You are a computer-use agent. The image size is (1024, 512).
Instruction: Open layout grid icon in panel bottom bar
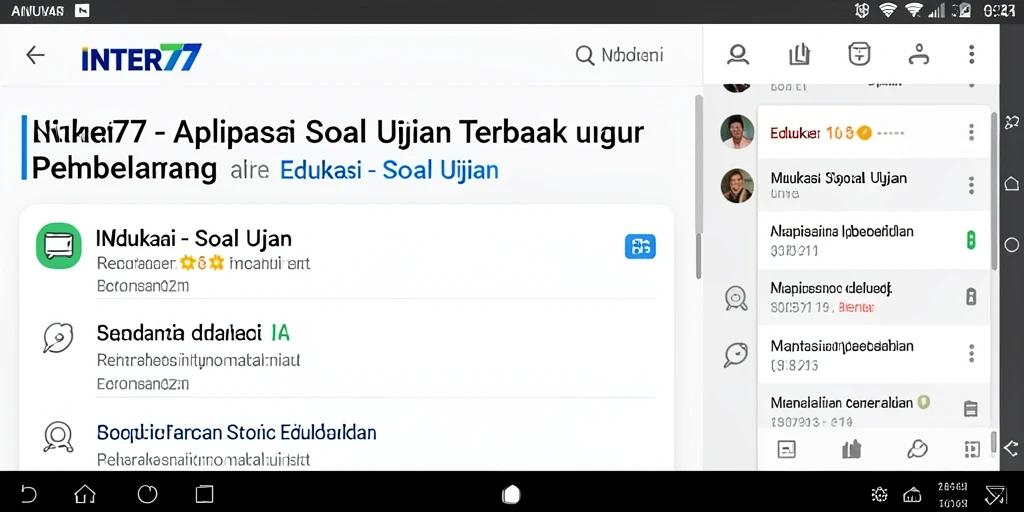[x=972, y=449]
